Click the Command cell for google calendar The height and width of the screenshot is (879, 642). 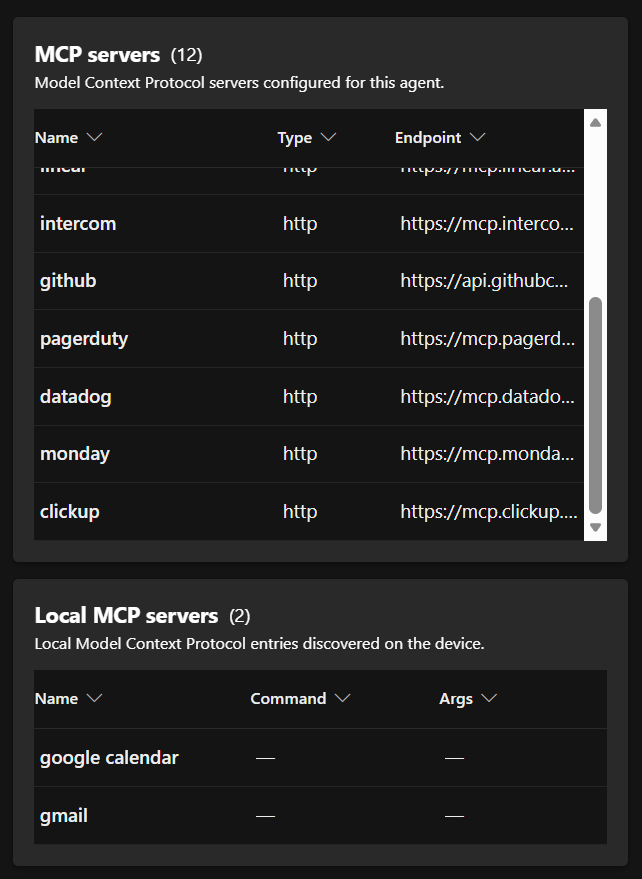pos(265,758)
